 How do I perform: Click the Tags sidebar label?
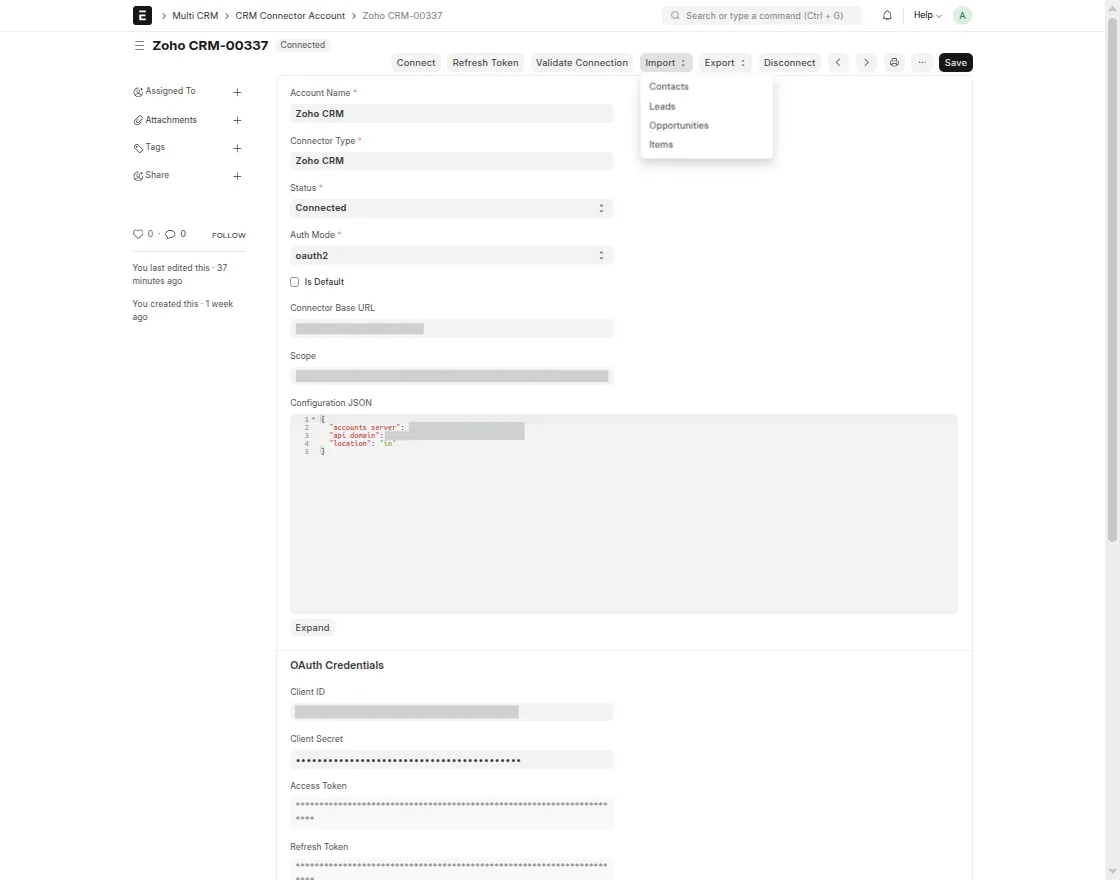click(x=155, y=147)
